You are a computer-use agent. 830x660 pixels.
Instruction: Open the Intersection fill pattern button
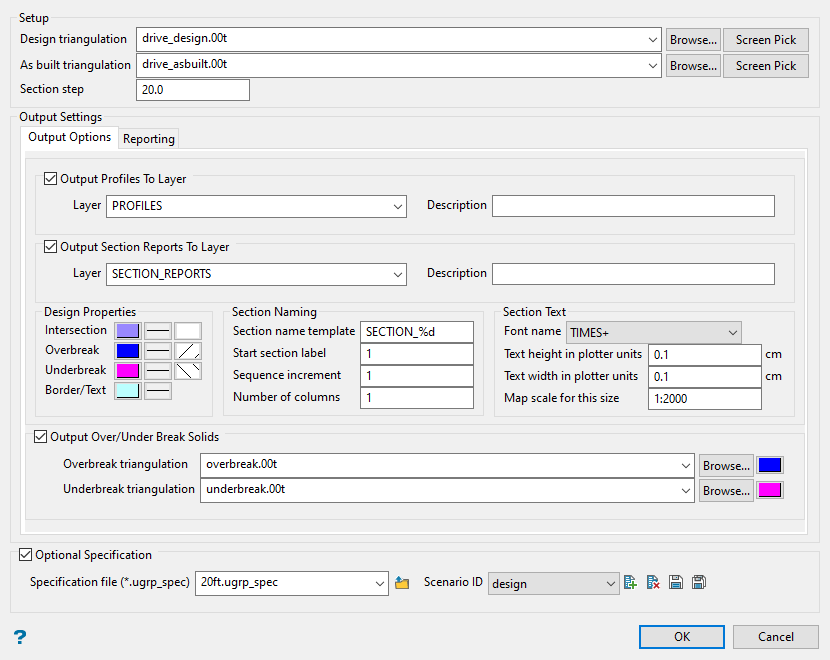(188, 331)
